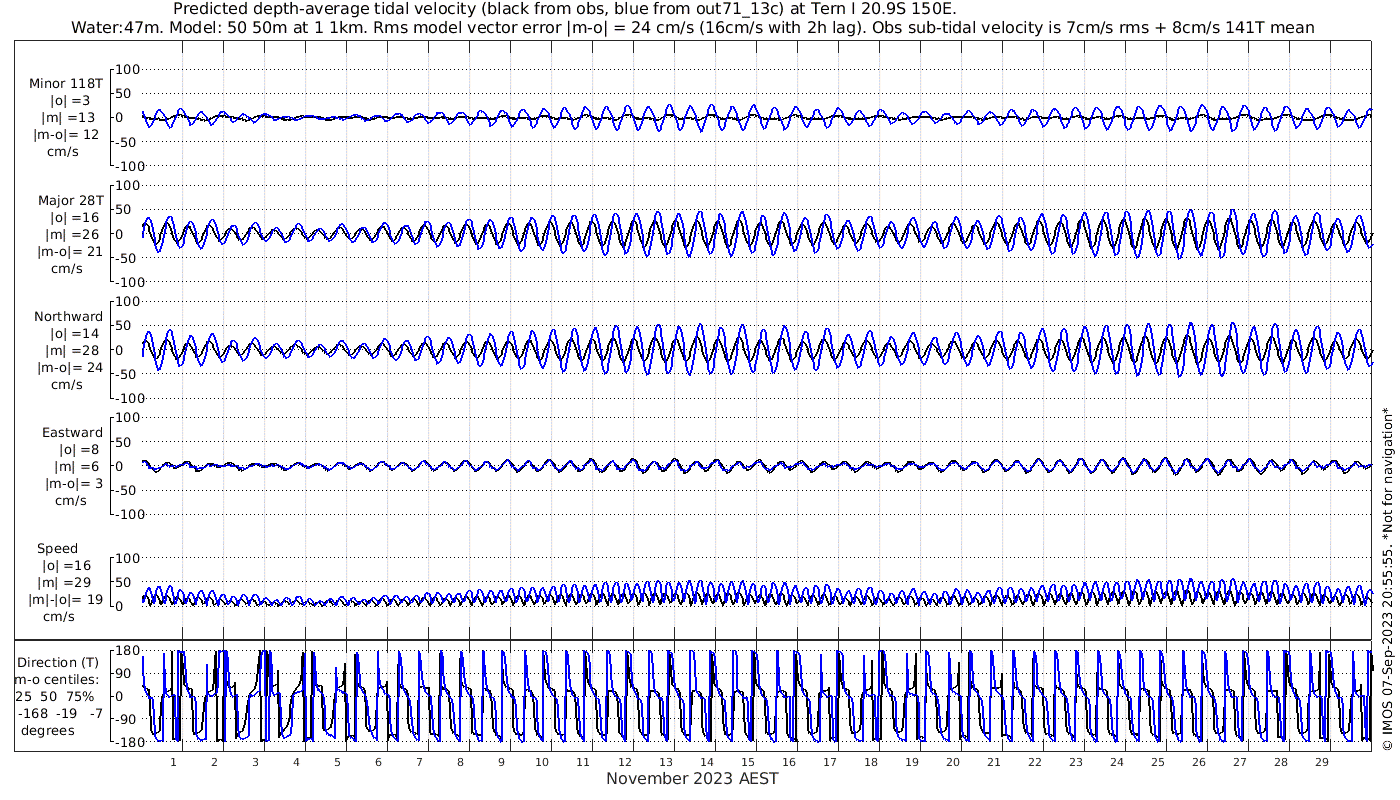
Task: Select the "|o| =14" value
Action: [75, 334]
